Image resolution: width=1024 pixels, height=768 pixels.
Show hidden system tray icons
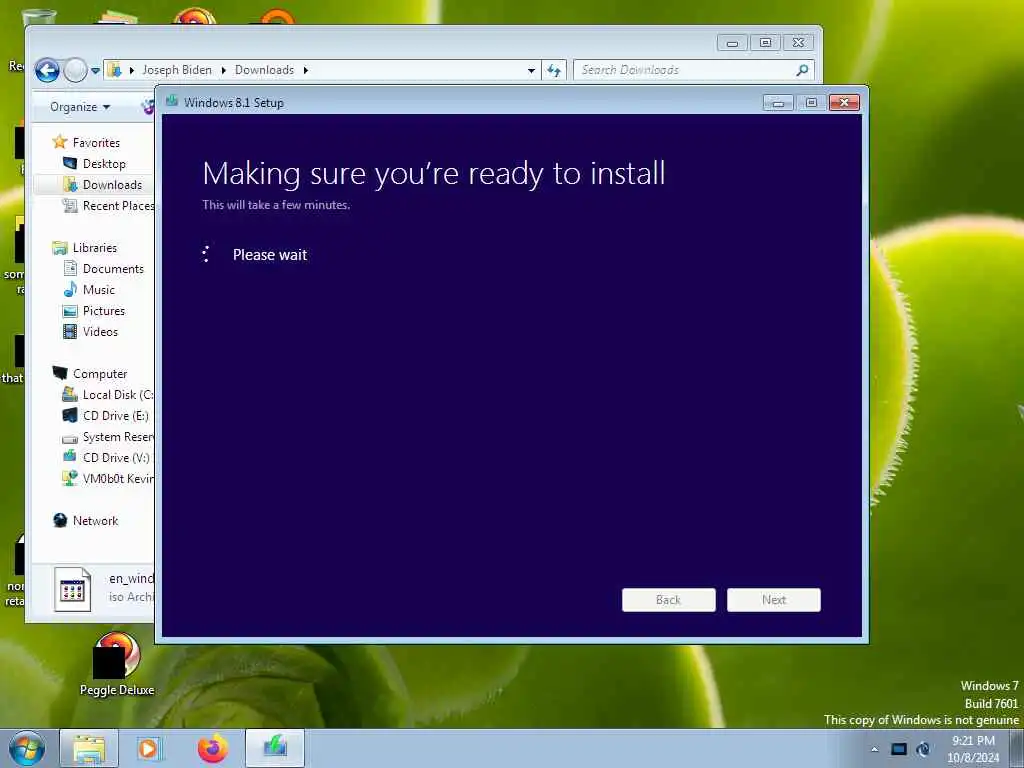click(874, 749)
